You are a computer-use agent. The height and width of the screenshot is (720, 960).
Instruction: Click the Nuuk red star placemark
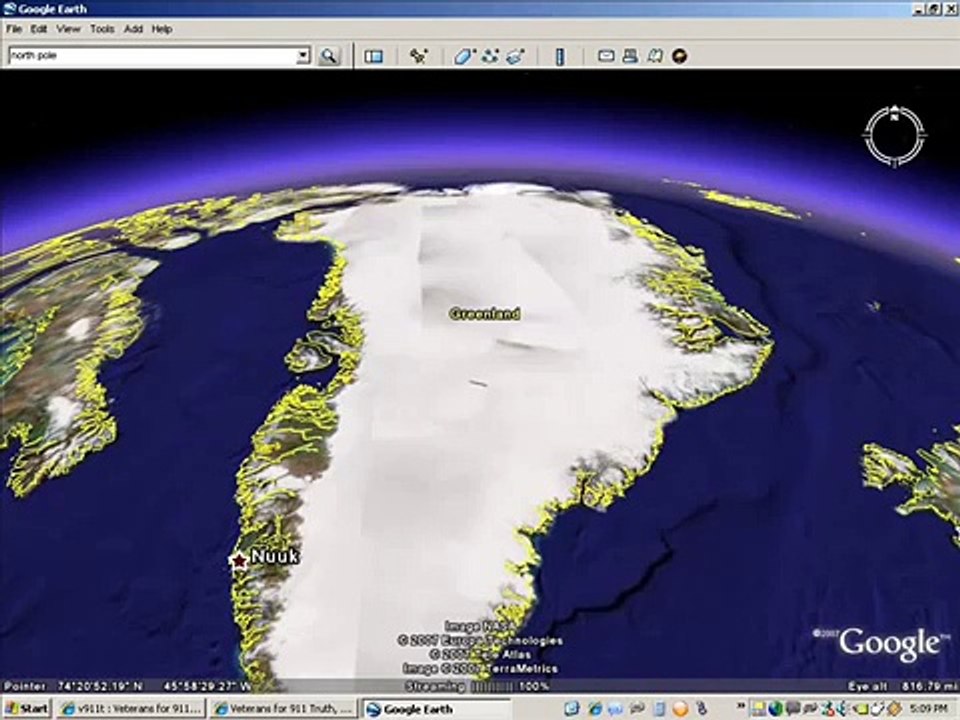click(x=238, y=560)
